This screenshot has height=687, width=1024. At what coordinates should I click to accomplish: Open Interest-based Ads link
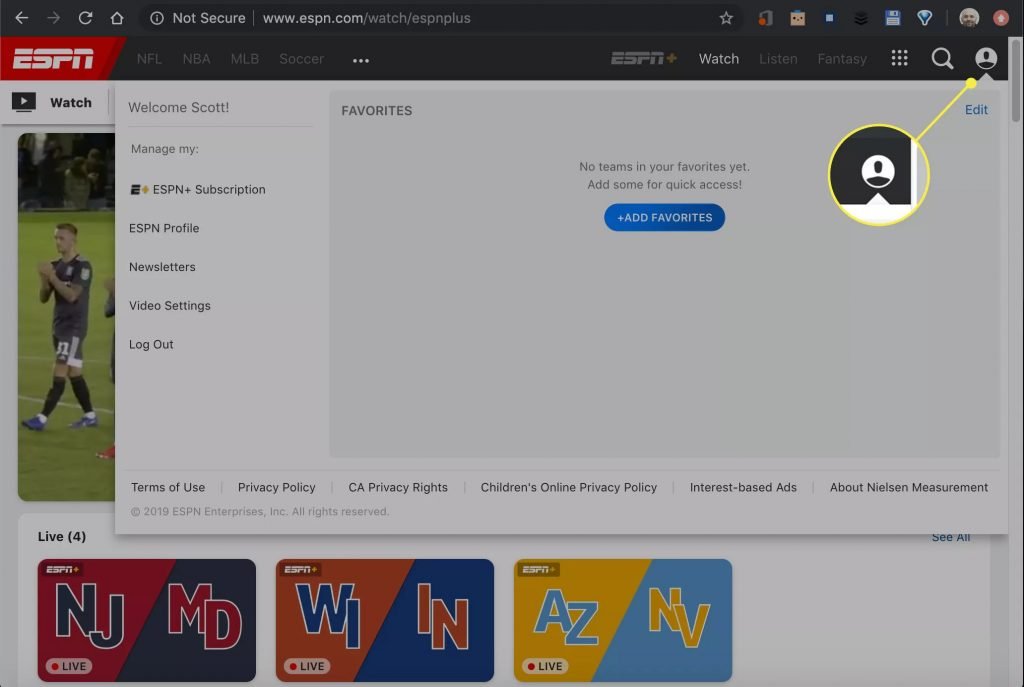[743, 487]
